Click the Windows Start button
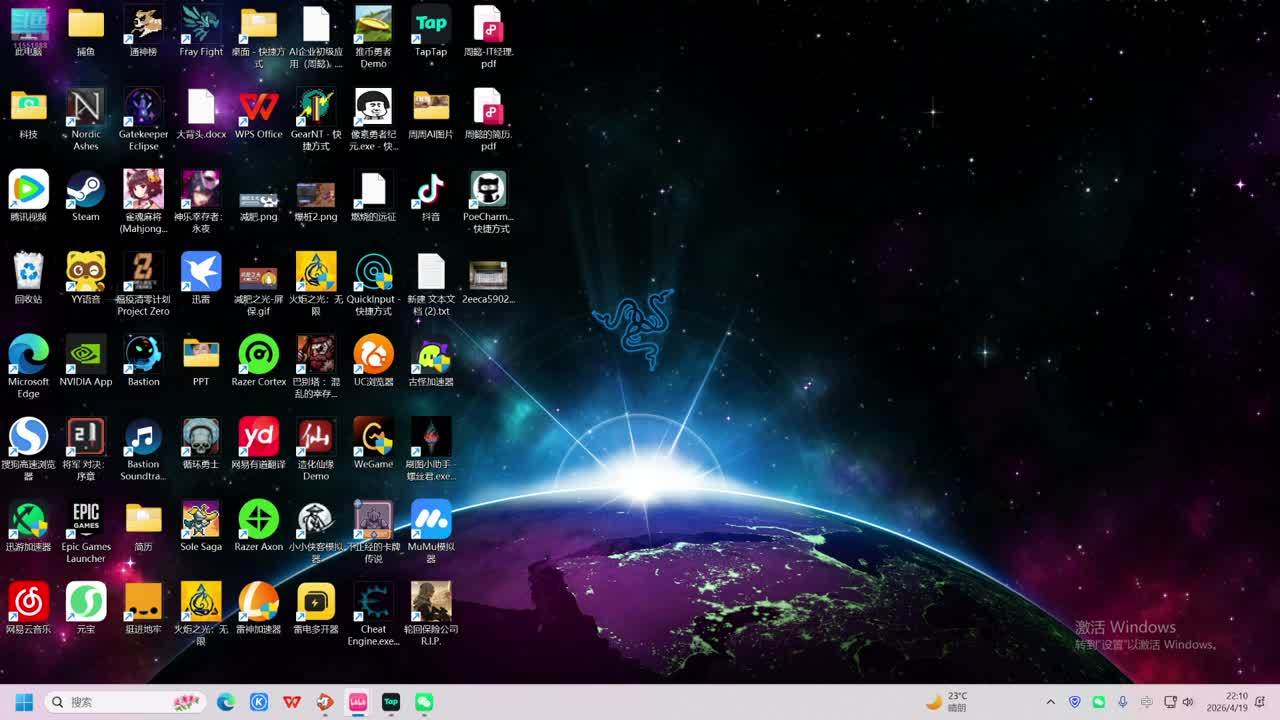The width and height of the screenshot is (1280, 720). [24, 702]
